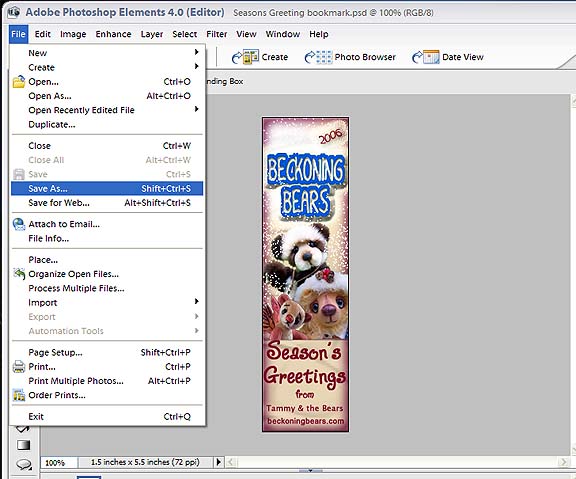Expand the New submenu
Viewport: 576px width, 479px height.
[107, 53]
